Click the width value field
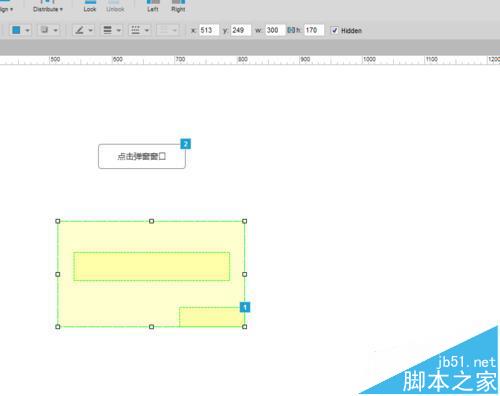The image size is (500, 396). coord(275,30)
